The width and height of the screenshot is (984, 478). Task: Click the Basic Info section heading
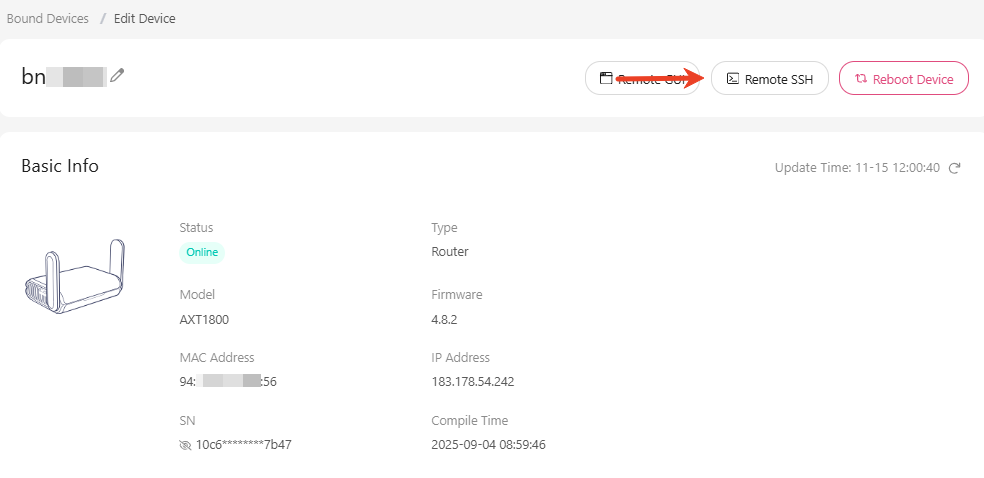pyautogui.click(x=60, y=166)
